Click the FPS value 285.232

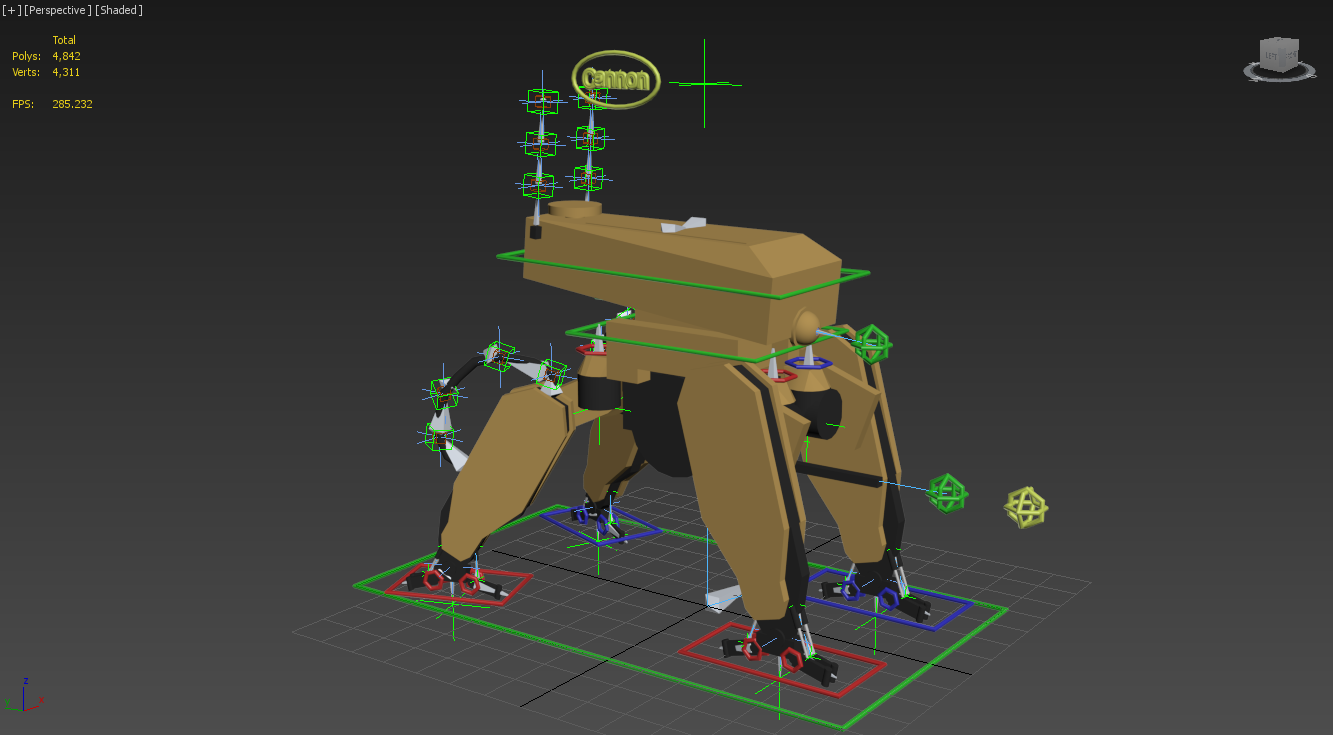(x=72, y=104)
